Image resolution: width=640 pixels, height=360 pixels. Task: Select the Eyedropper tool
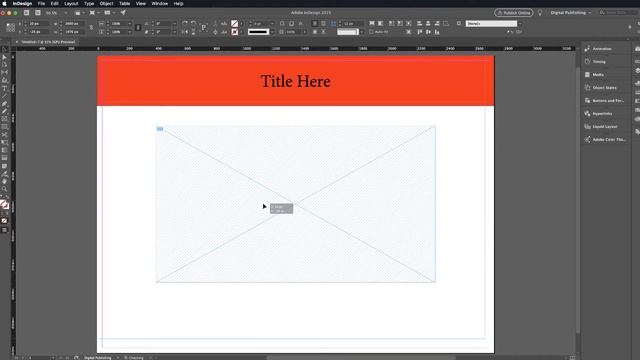pyautogui.click(x=4, y=173)
